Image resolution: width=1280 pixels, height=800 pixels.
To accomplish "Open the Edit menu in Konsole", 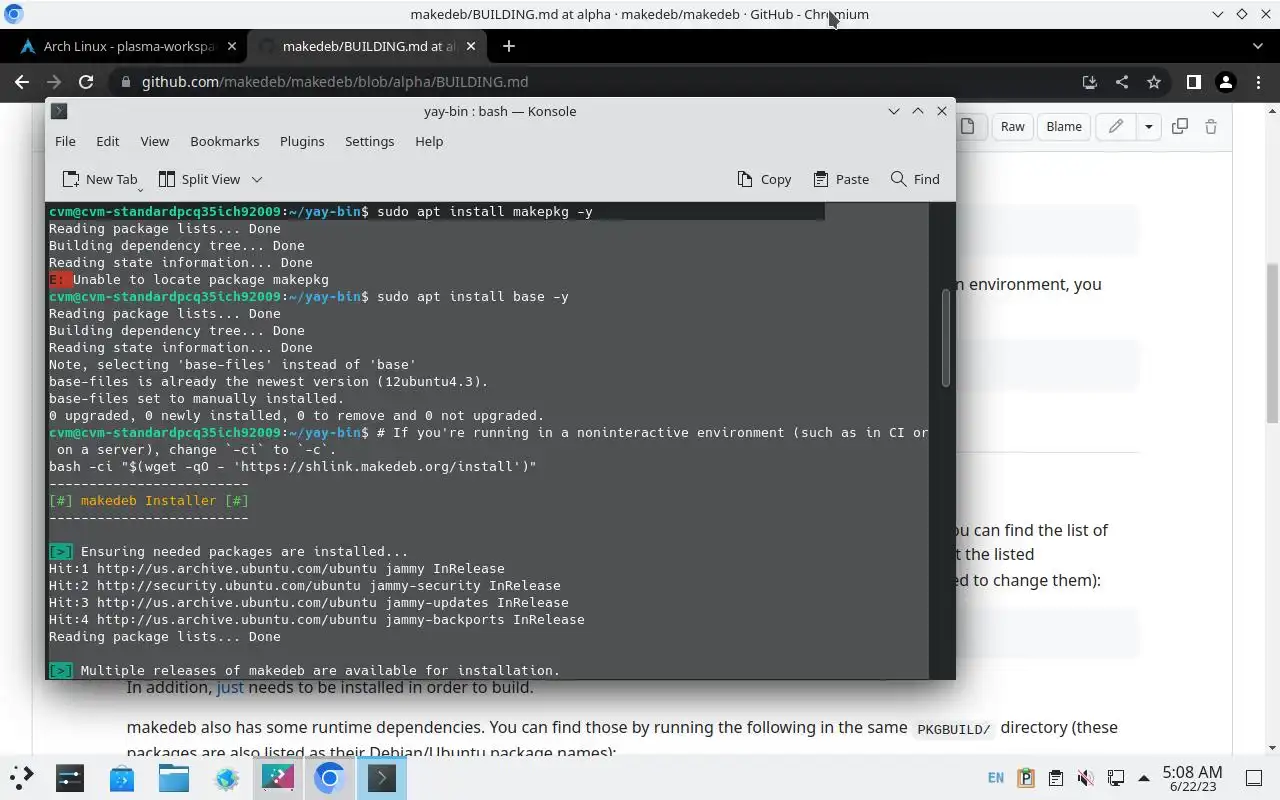I will click(x=107, y=141).
